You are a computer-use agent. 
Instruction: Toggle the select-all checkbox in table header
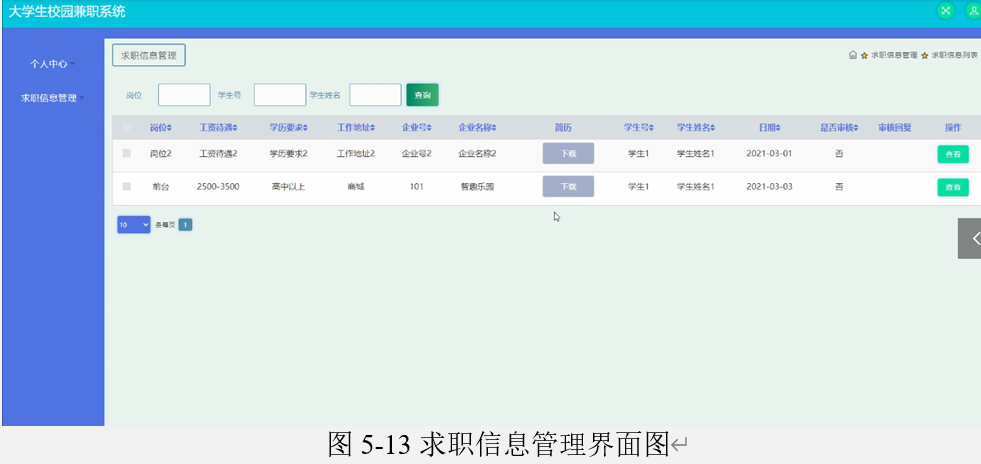pos(127,128)
